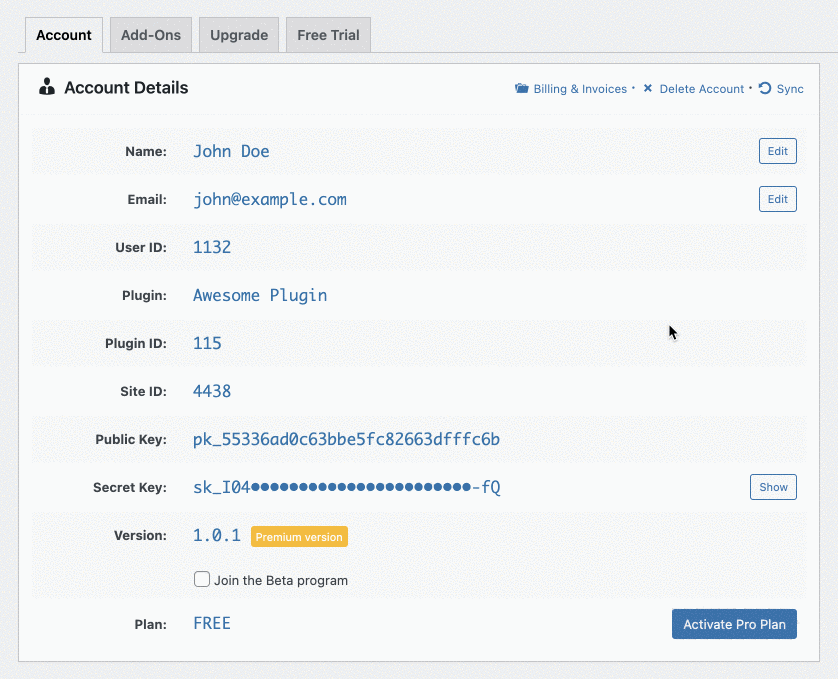Open the Add-Ons tab
Screen dimensions: 838x679
click(151, 35)
